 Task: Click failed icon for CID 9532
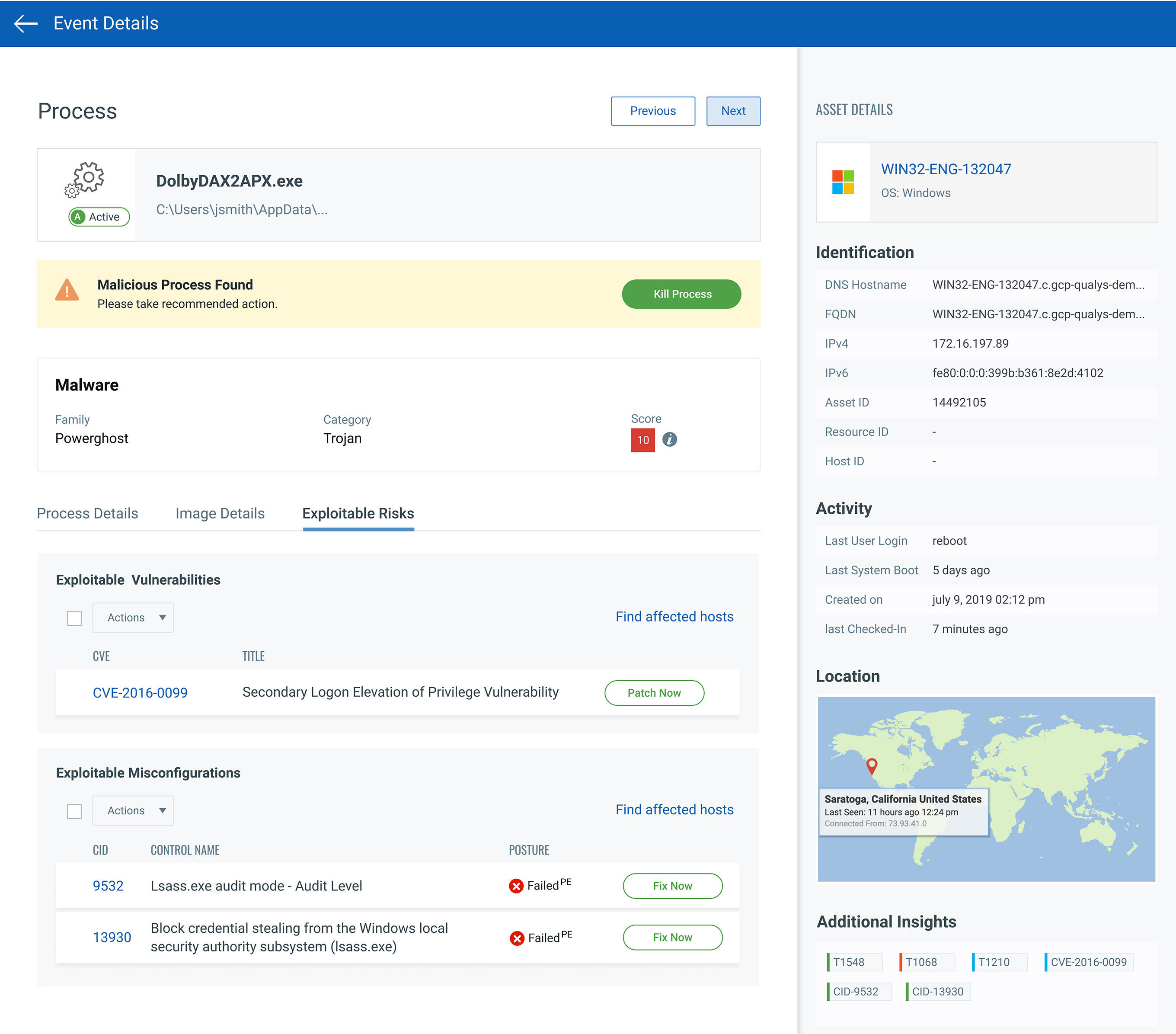[x=516, y=886]
